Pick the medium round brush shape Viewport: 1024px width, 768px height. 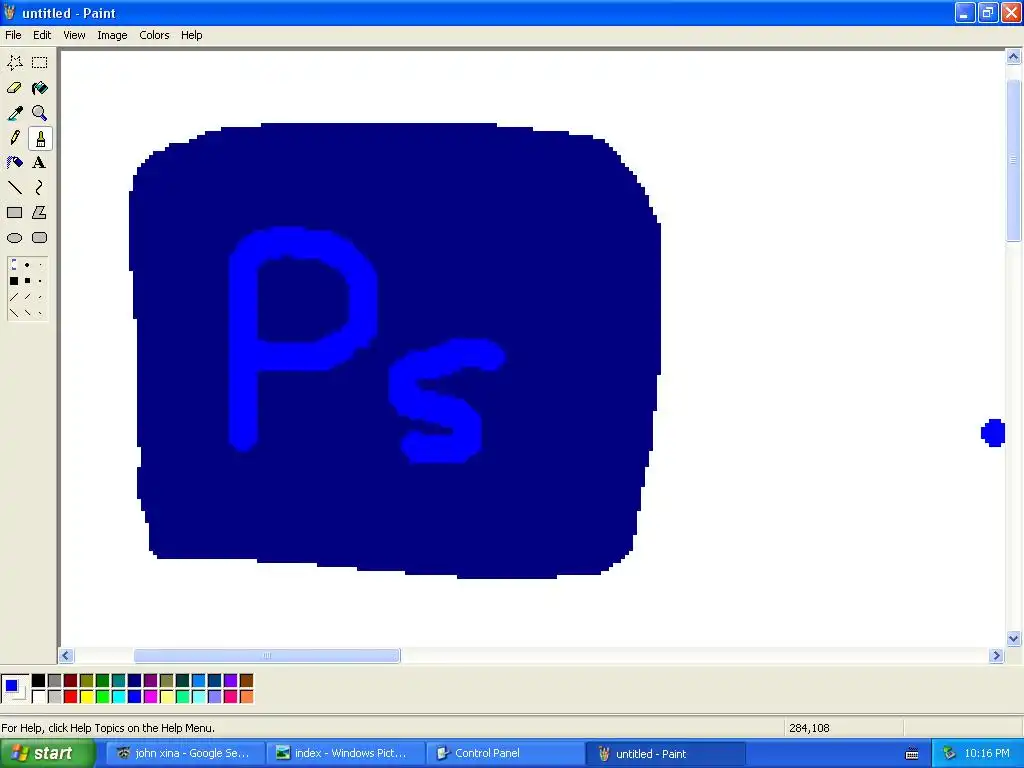pos(27,265)
